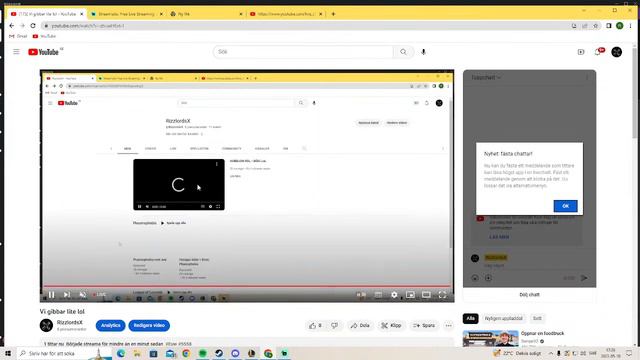Screen dimensions: 640x360
Task: Open the emoji picker in chat
Action: [x=475, y=278]
